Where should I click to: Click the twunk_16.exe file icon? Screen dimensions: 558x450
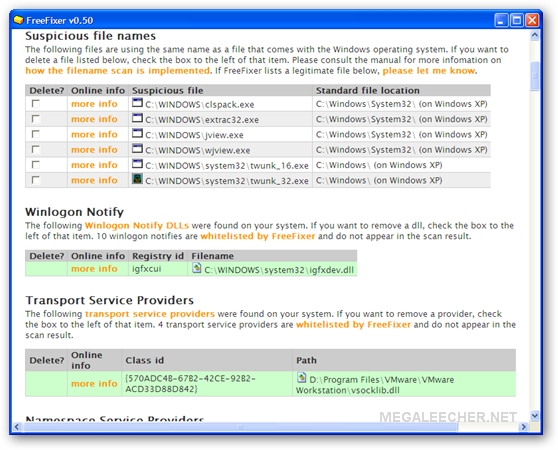137,164
